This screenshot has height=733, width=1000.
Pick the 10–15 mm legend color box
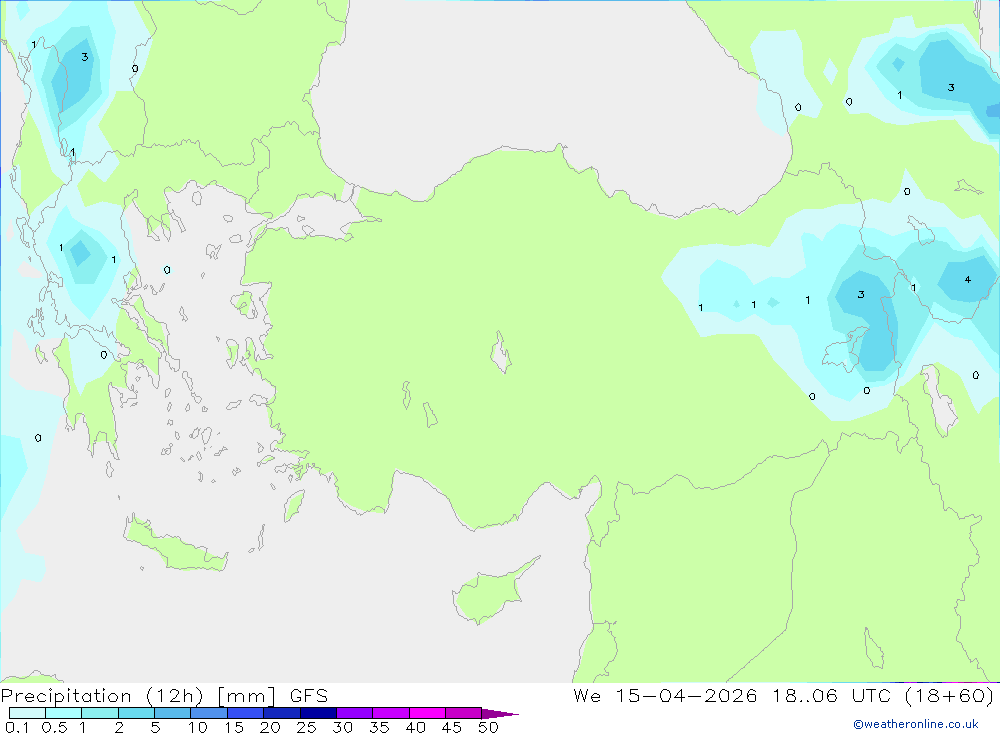click(x=209, y=713)
